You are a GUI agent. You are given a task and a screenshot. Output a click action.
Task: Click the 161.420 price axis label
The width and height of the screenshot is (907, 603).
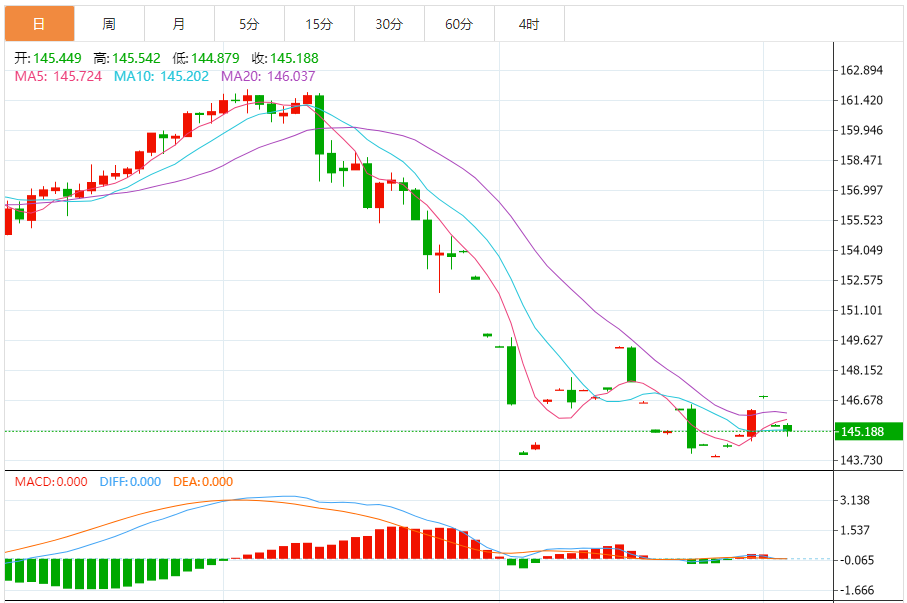pos(861,100)
